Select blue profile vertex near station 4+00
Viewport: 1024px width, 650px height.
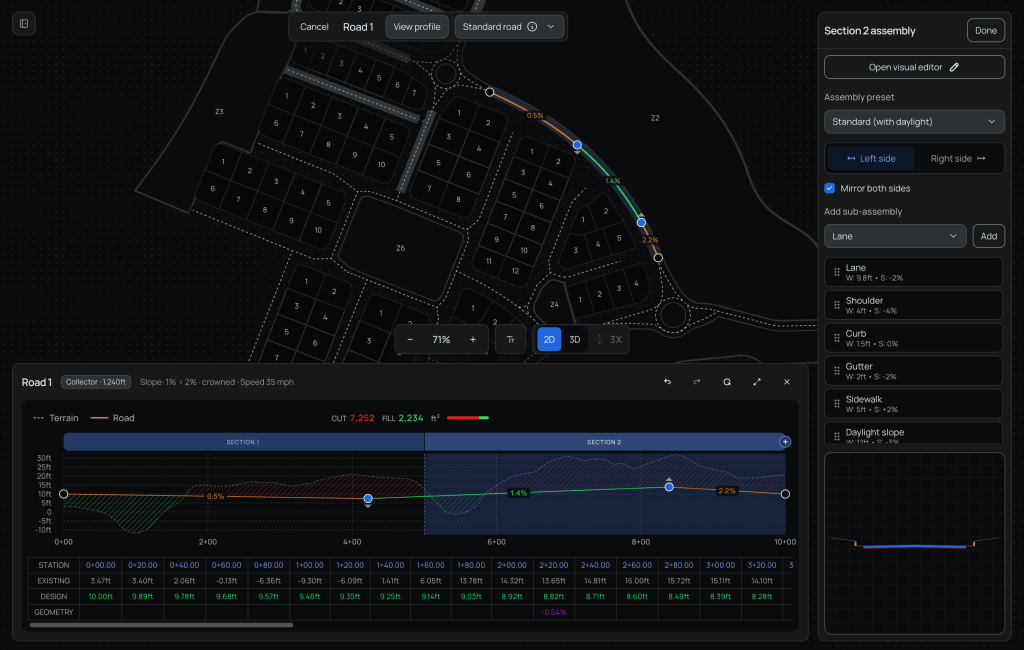click(368, 499)
